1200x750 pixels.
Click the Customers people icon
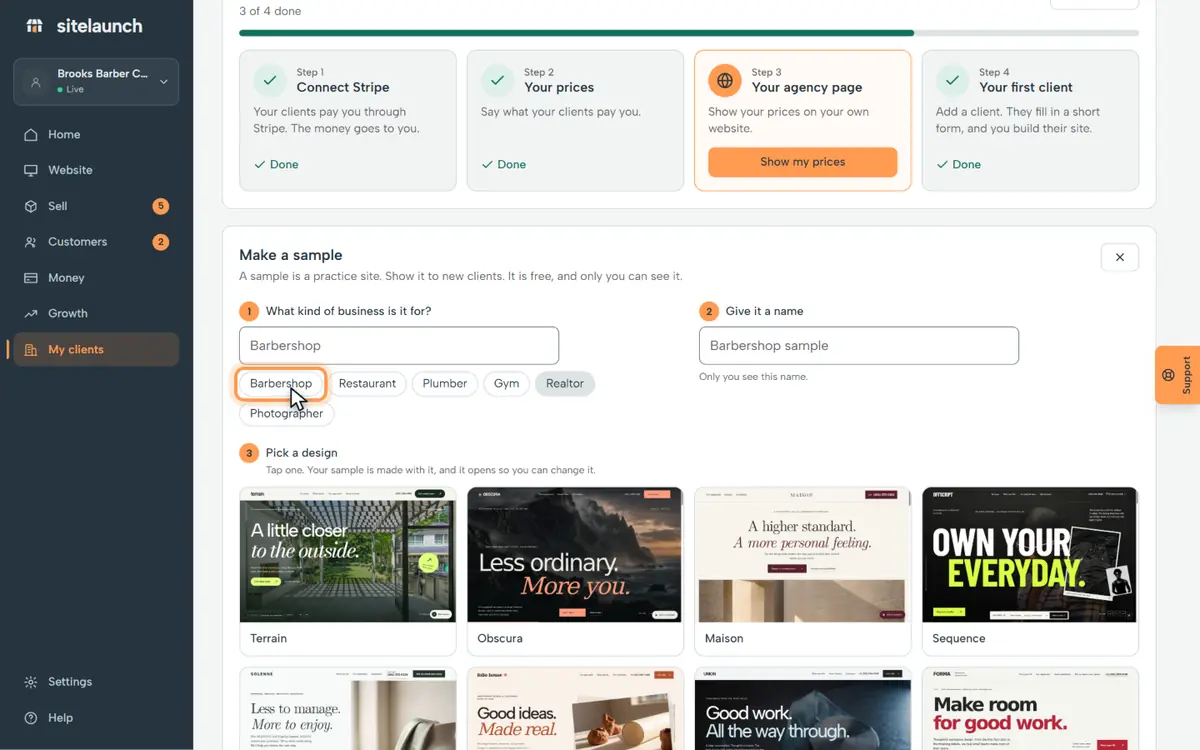pyautogui.click(x=31, y=242)
